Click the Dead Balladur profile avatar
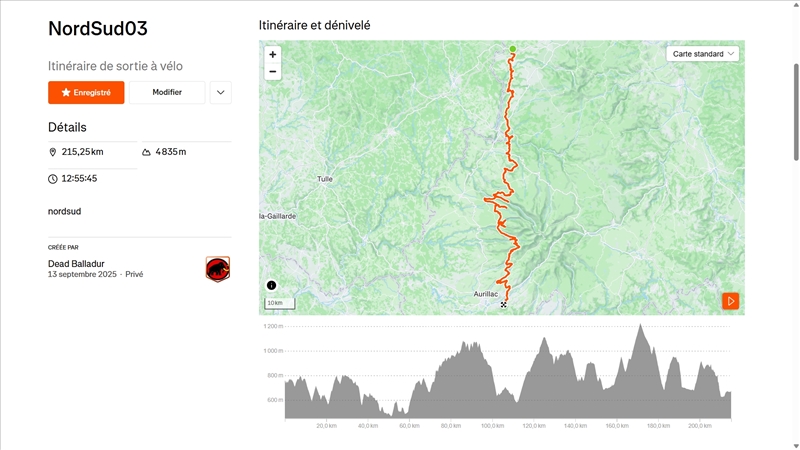 point(217,268)
